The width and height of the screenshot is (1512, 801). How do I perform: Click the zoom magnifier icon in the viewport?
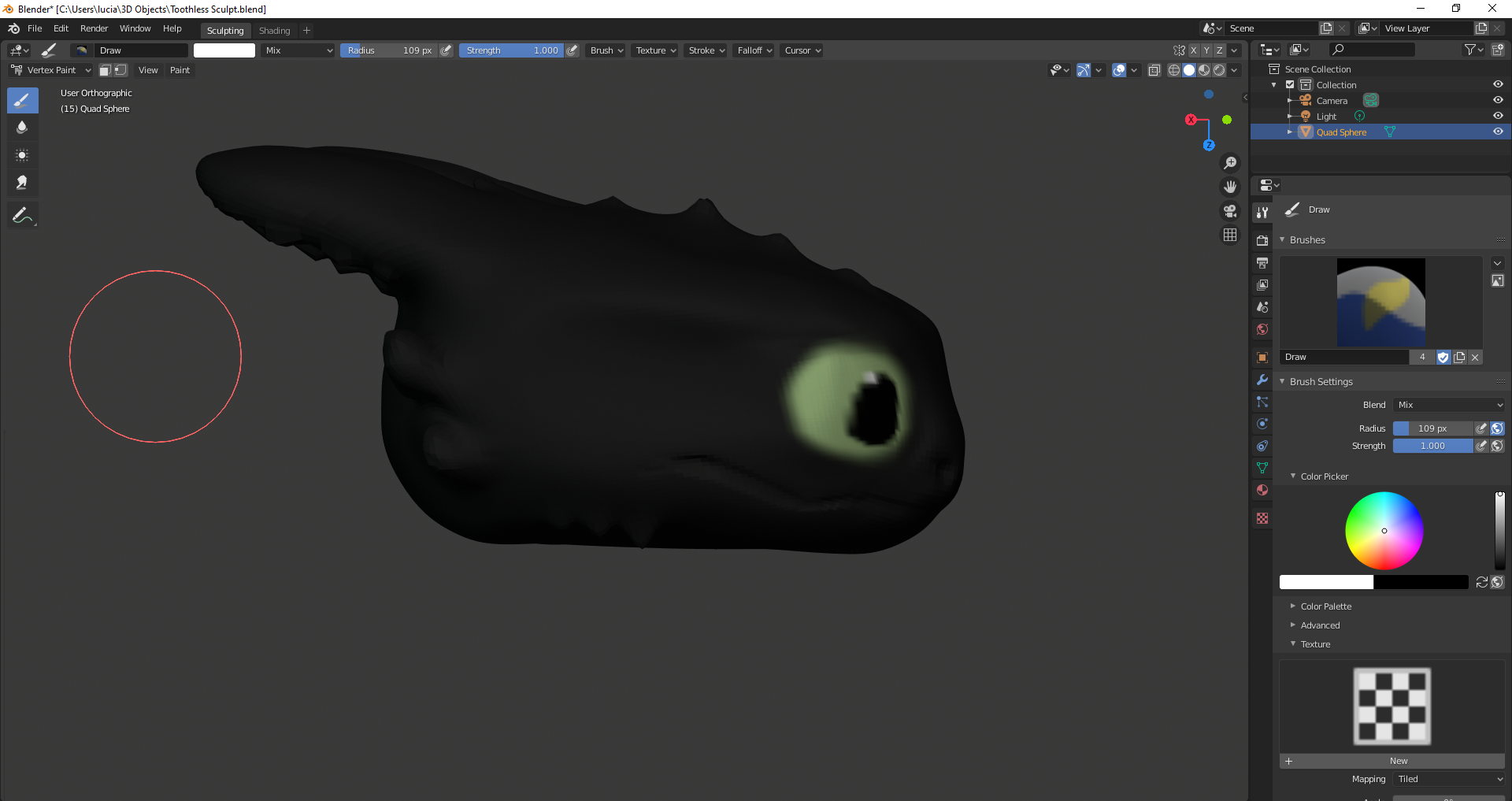1230,163
